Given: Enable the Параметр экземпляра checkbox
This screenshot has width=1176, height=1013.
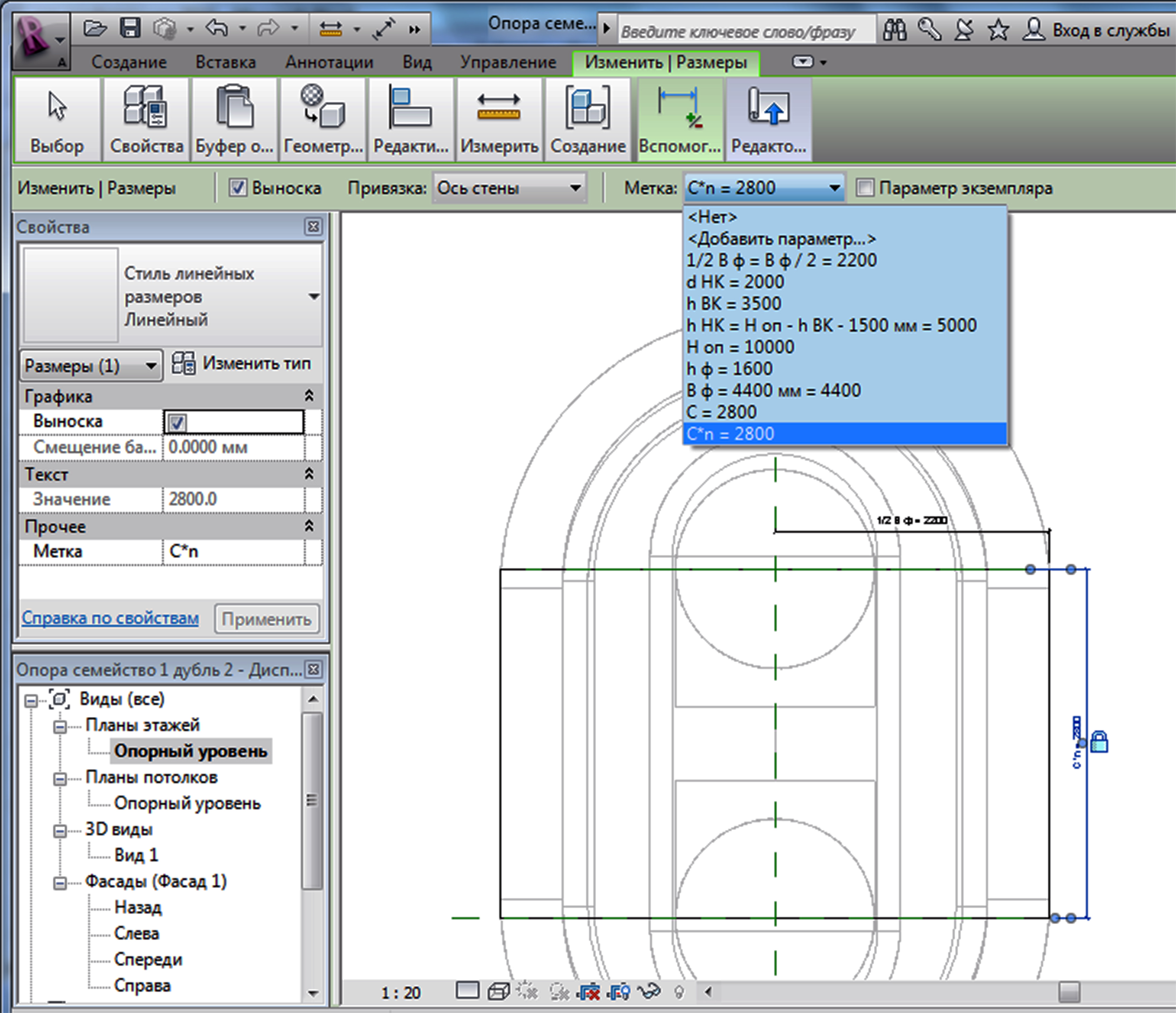Looking at the screenshot, I should (x=864, y=188).
